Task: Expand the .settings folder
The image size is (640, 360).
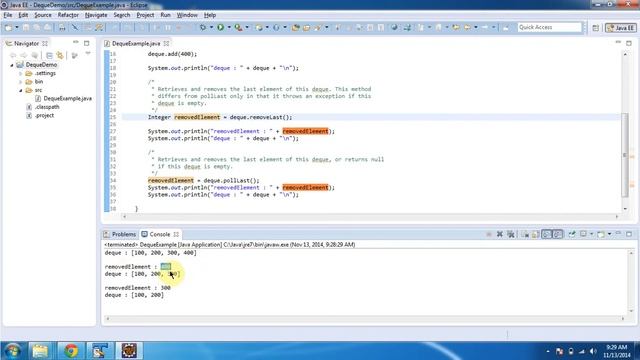Action: point(20,73)
